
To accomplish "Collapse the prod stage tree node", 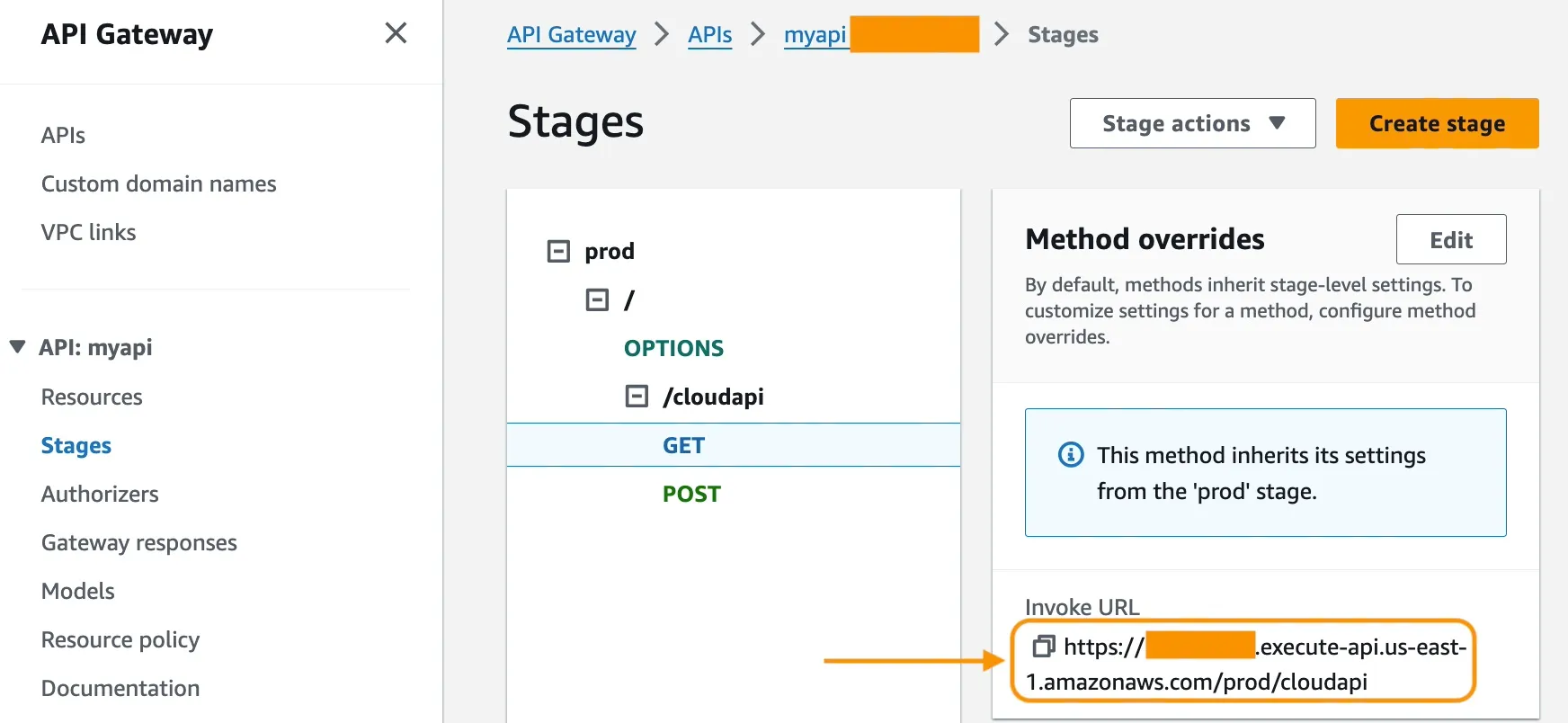I will coord(558,251).
